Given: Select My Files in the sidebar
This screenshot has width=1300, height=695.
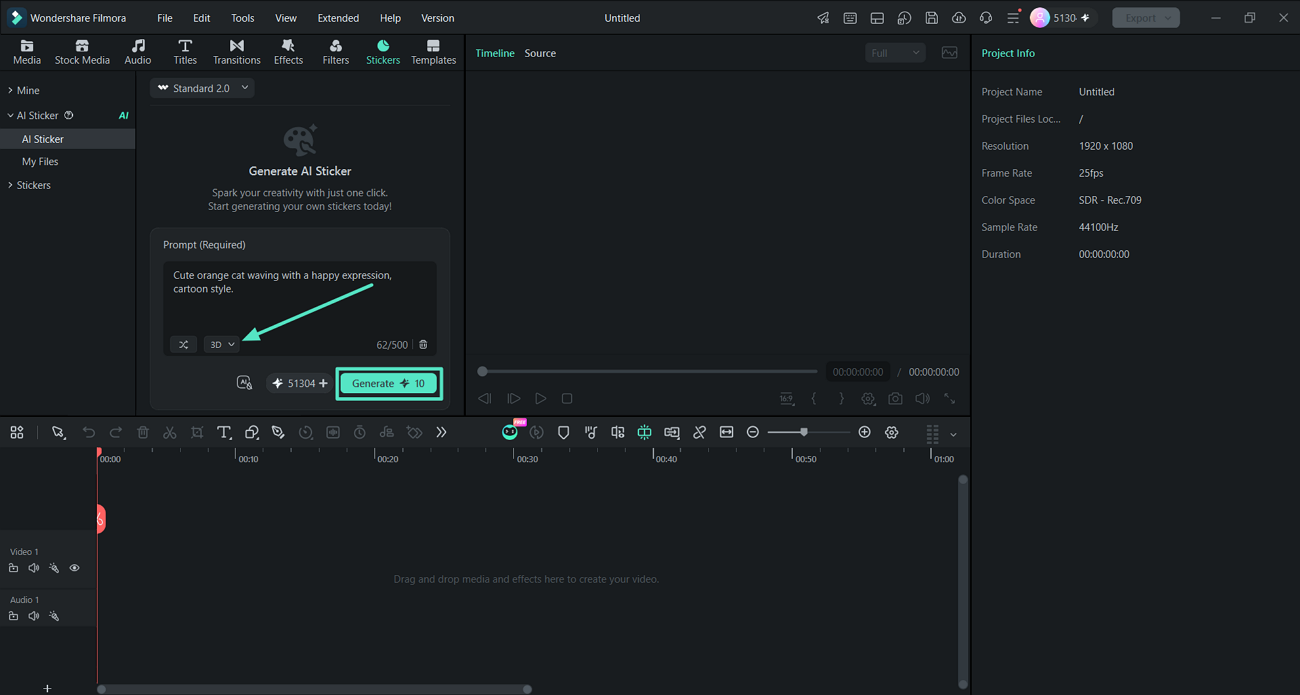Looking at the screenshot, I should 40,161.
